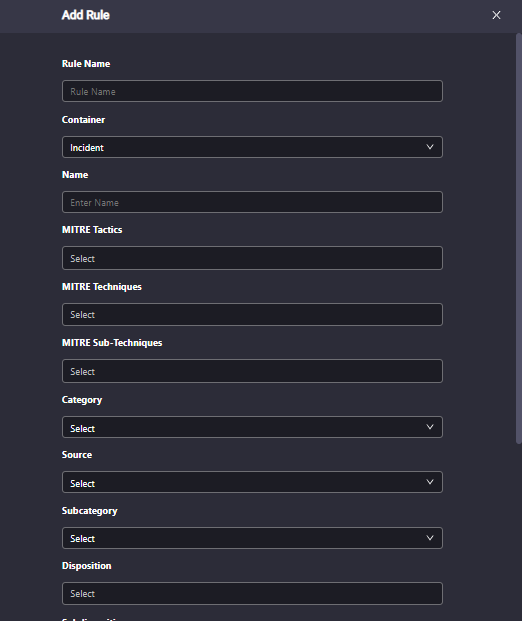This screenshot has width=522, height=621.
Task: Open the Disposition select box
Action: [252, 593]
